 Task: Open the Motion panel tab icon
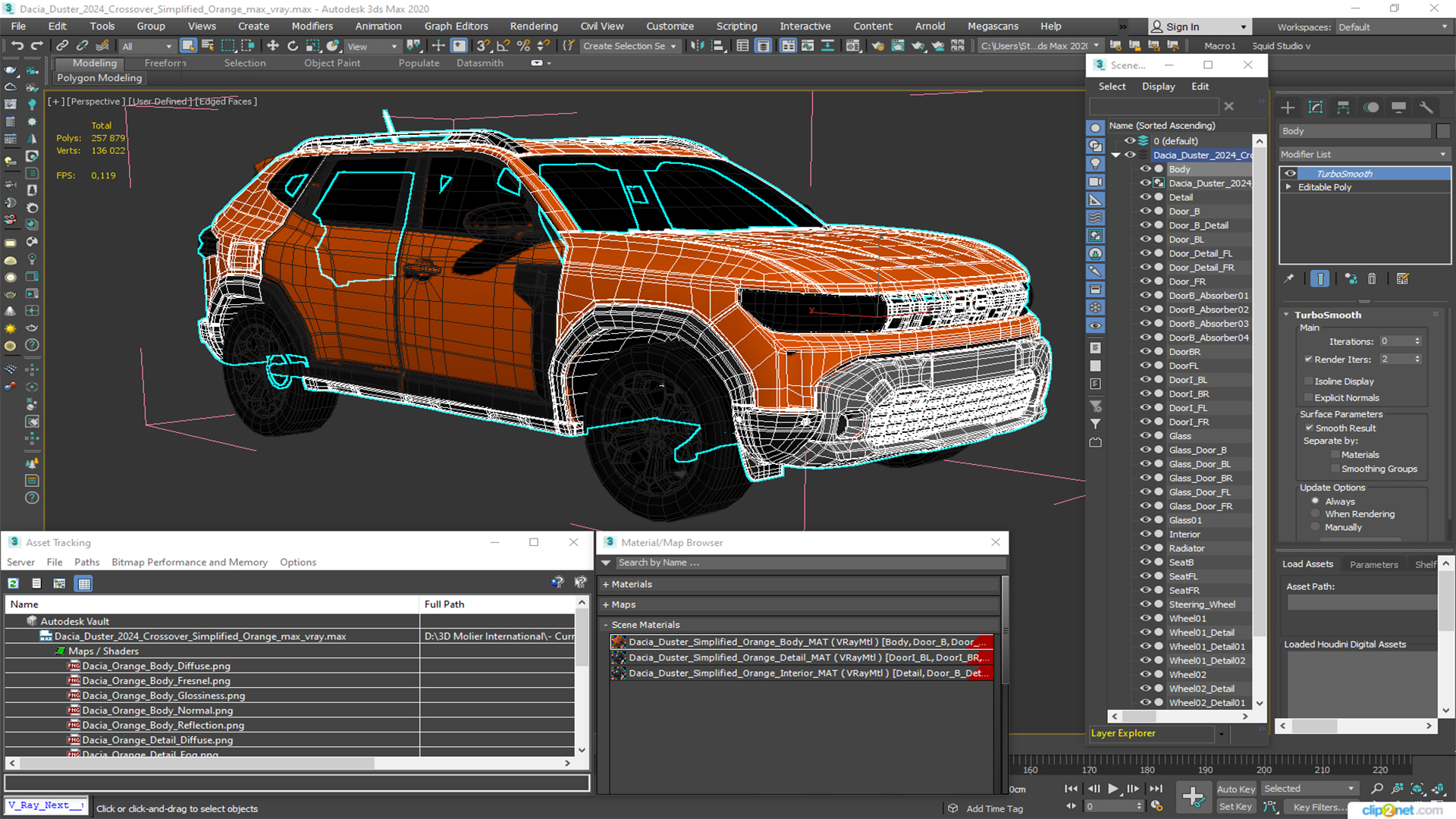(x=1371, y=108)
